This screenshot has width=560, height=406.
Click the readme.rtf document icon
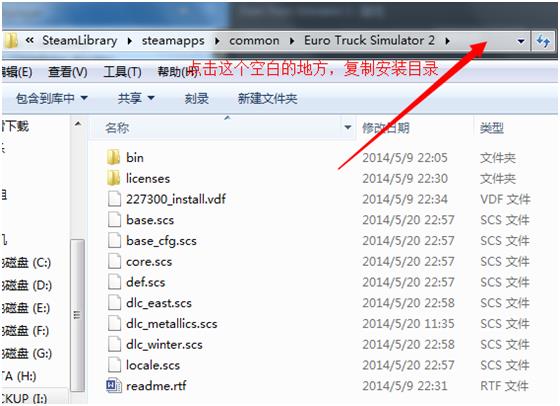coord(114,385)
